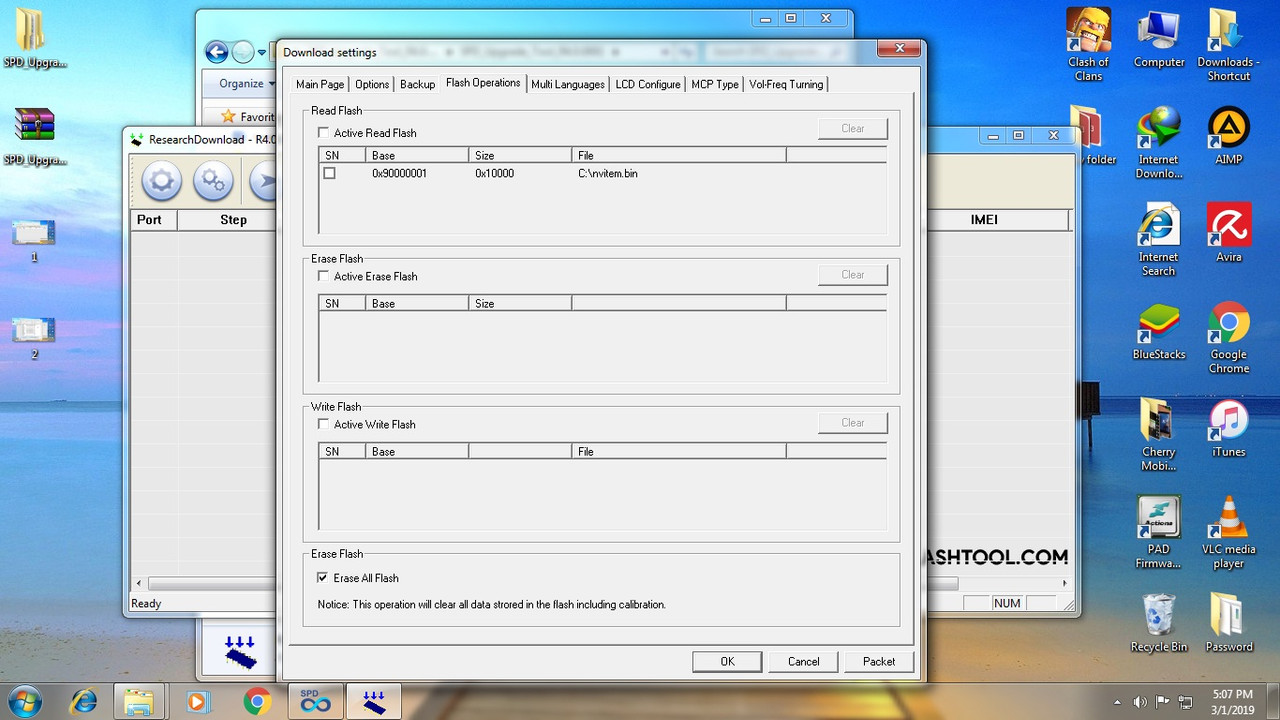Expand Organize dropdown in Explorer window
This screenshot has width=1280, height=720.
point(247,84)
